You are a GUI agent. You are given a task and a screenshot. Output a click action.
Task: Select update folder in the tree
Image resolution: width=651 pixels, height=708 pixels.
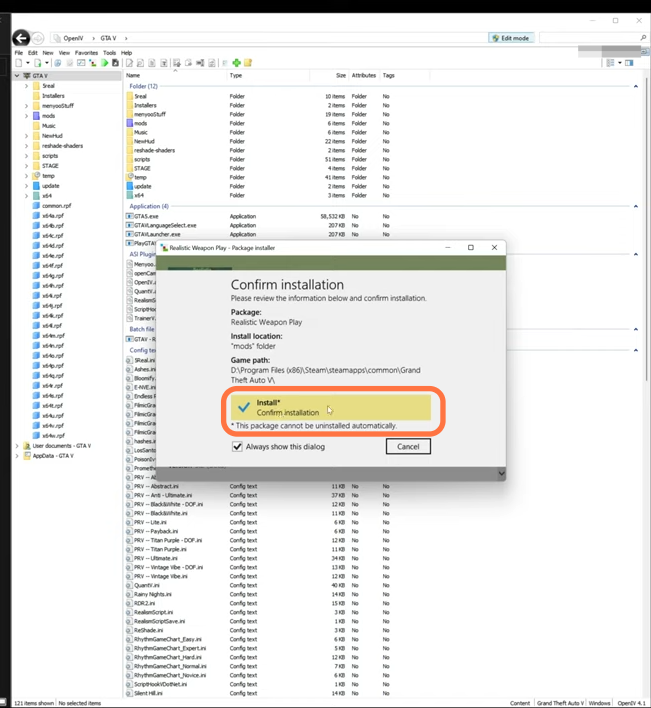point(51,186)
